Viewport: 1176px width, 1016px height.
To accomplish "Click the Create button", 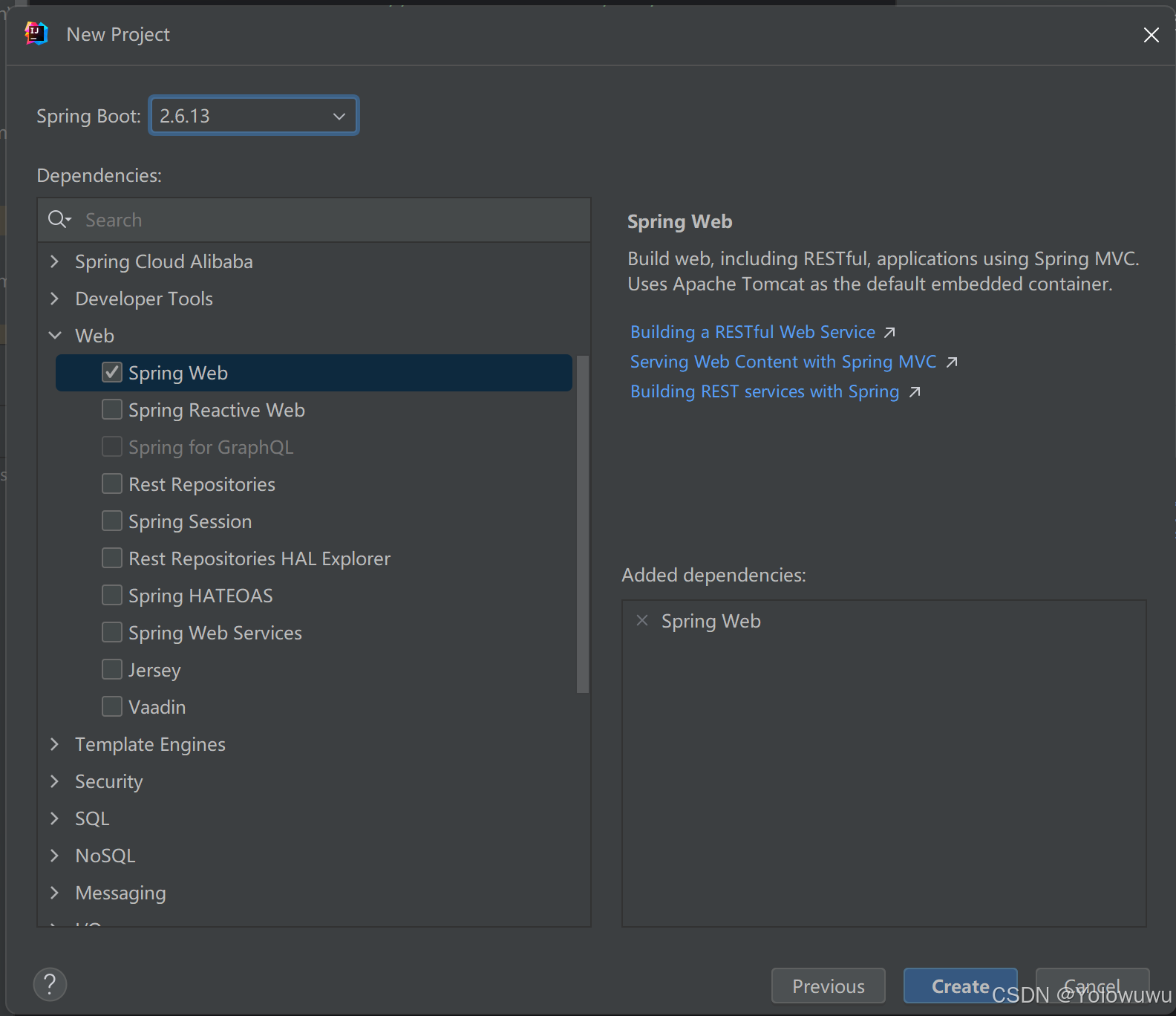I will tap(960, 986).
